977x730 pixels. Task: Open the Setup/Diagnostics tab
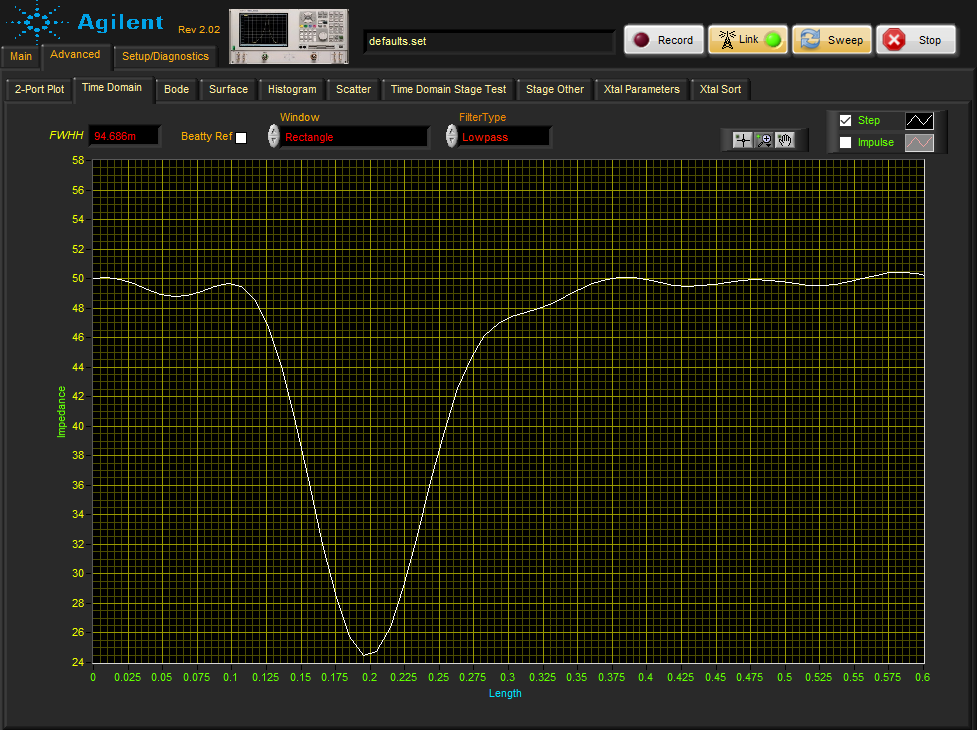pyautogui.click(x=165, y=57)
